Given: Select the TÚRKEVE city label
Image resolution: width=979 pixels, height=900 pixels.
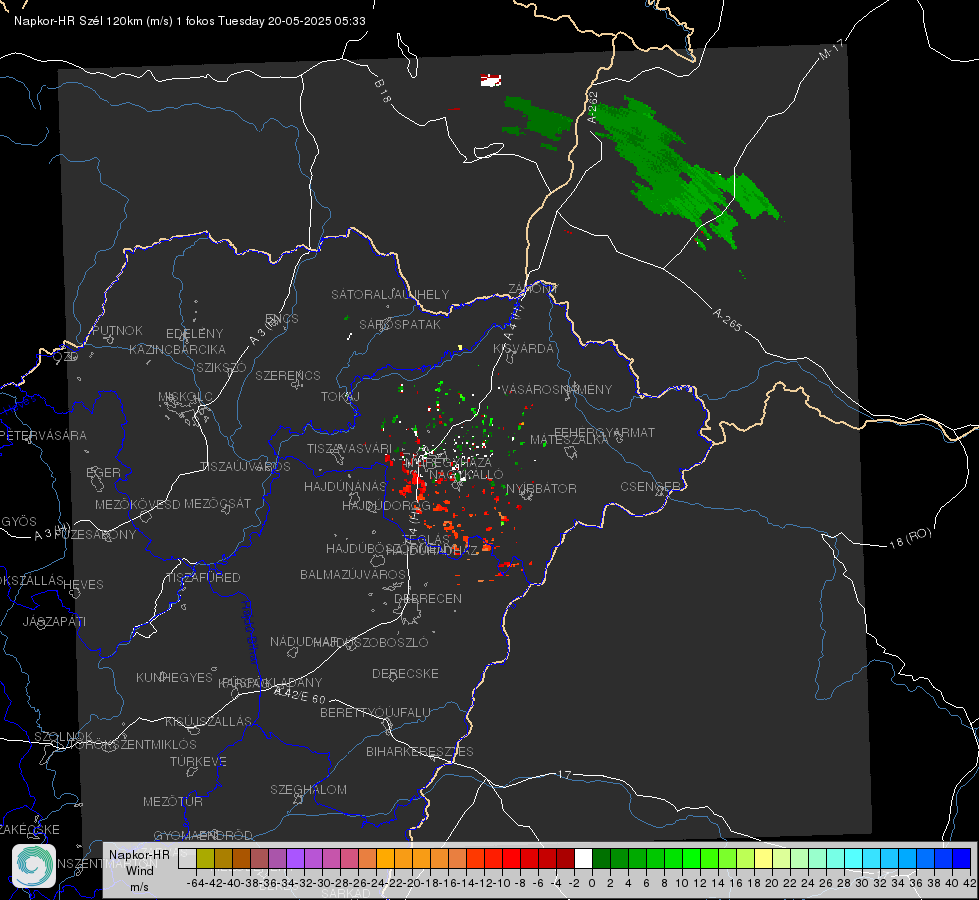Looking at the screenshot, I should point(198,761).
